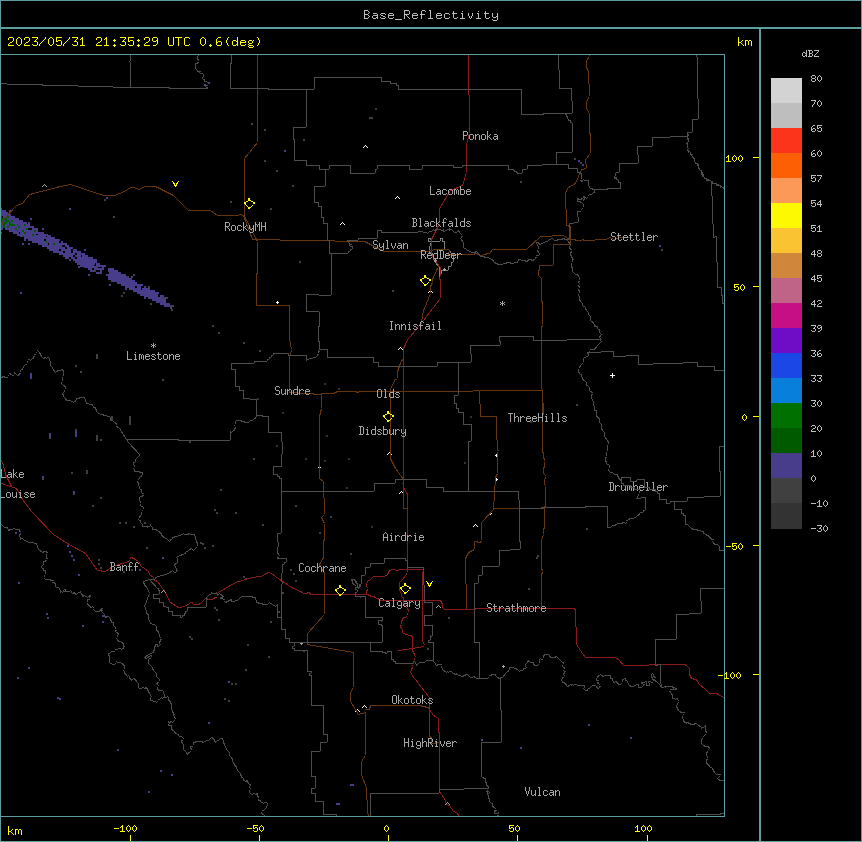This screenshot has width=862, height=842.
Task: Click the Sundre label
Action: [x=292, y=391]
